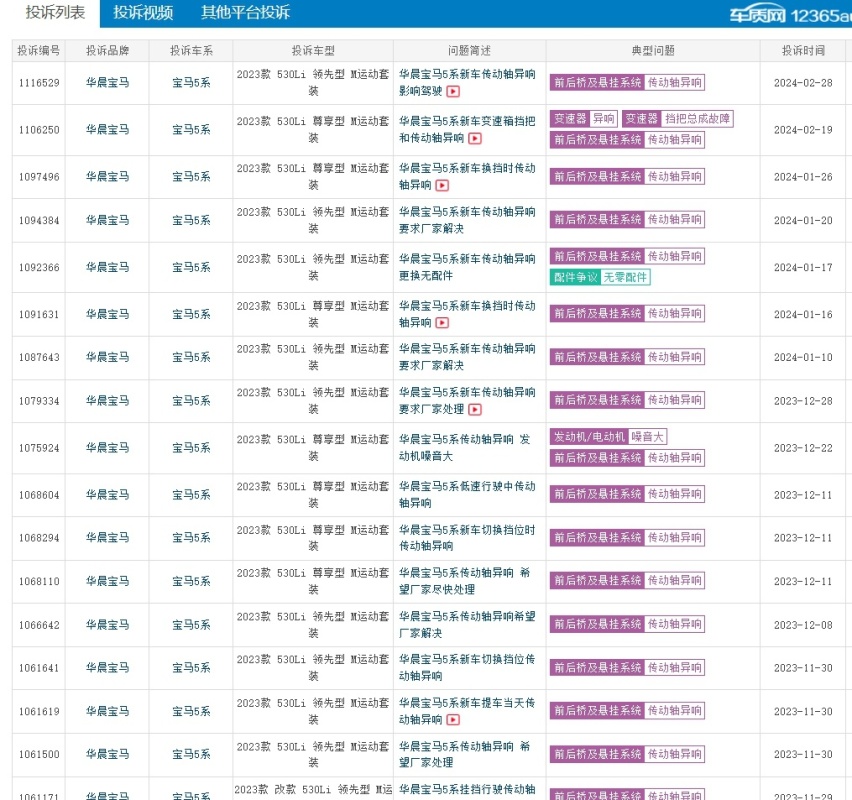Click the green 配件争议 无零配件 tag

600,277
